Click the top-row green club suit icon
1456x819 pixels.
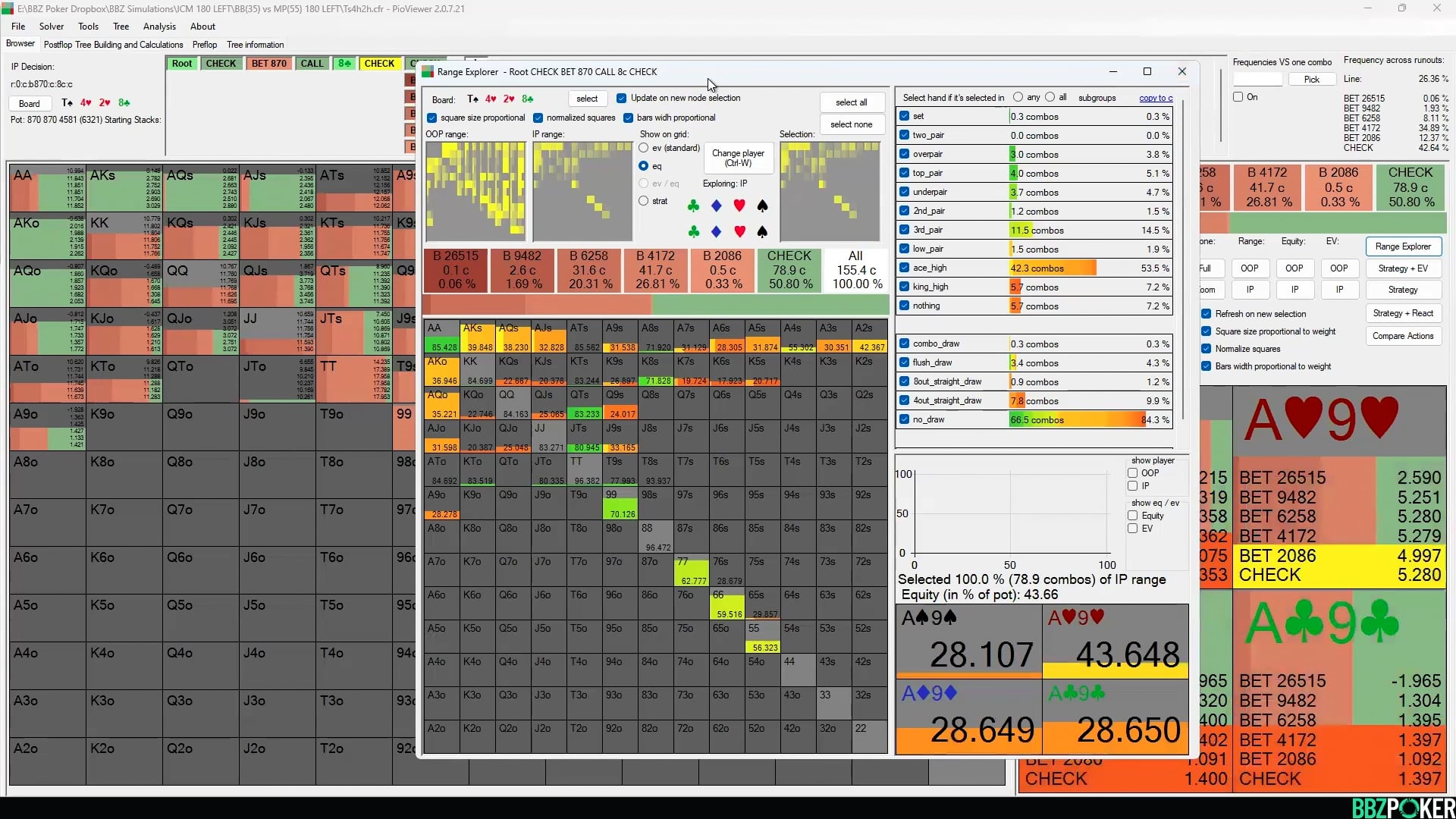click(693, 206)
